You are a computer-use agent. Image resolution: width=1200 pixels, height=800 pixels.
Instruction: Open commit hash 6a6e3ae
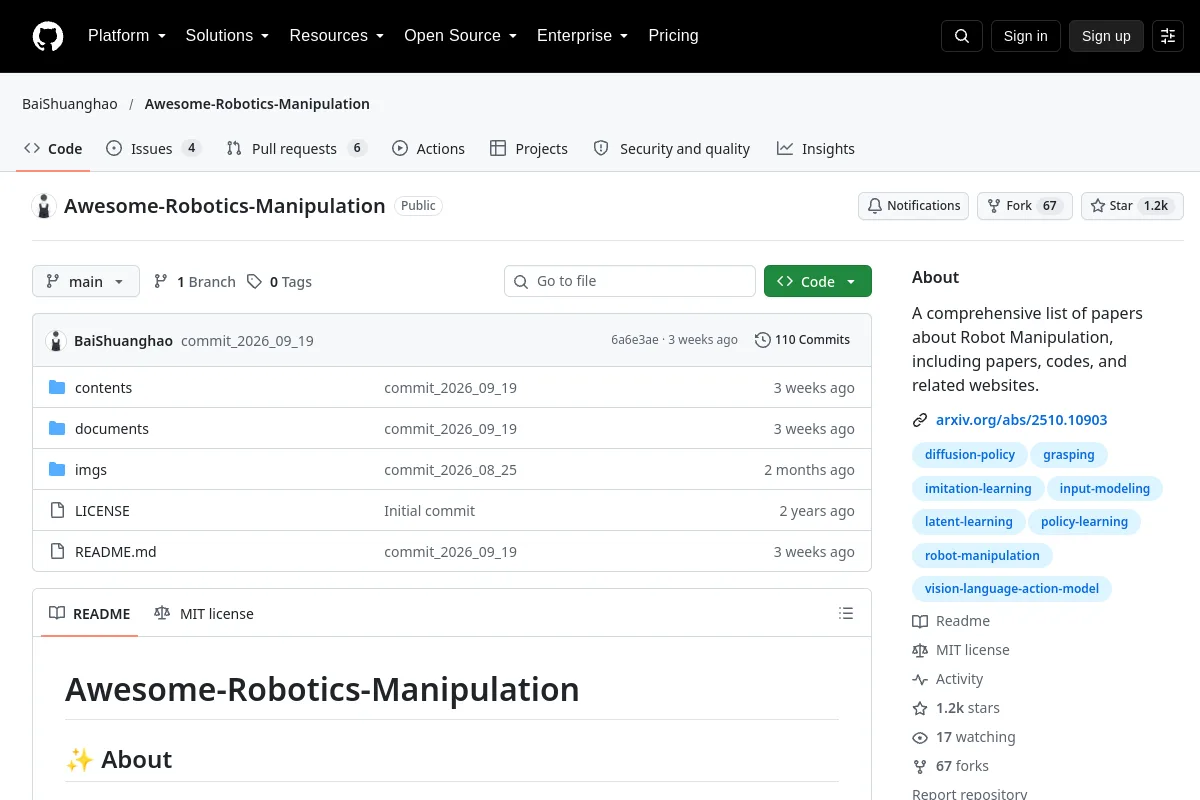pyautogui.click(x=635, y=340)
